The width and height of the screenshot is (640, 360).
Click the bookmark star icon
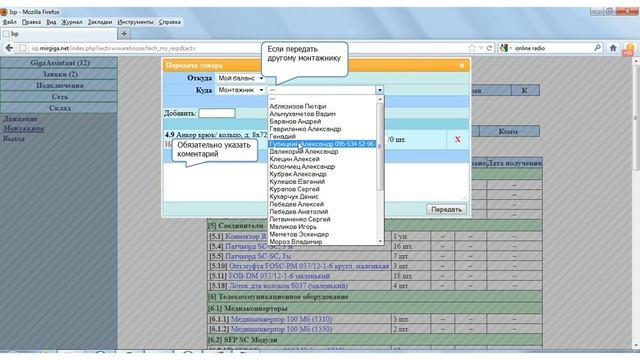click(472, 48)
